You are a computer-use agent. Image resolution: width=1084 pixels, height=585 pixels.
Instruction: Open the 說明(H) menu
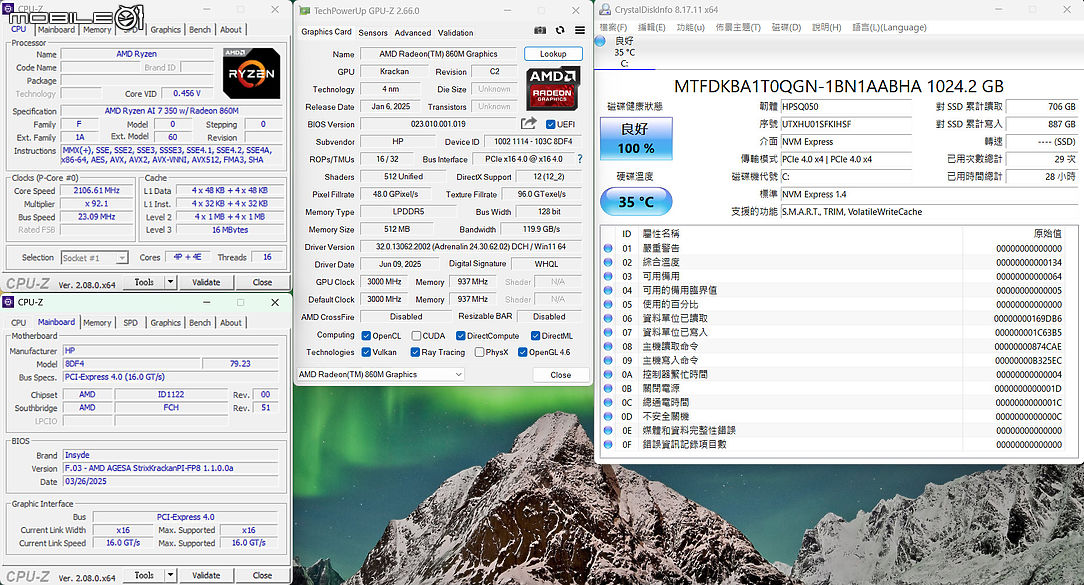click(827, 27)
